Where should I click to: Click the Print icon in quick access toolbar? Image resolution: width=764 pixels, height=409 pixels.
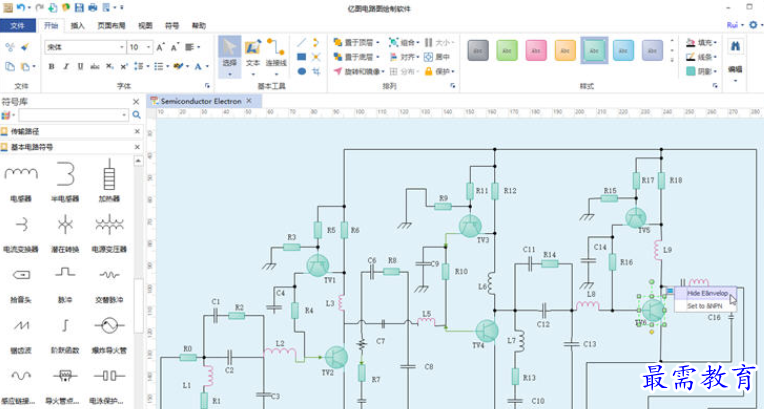coord(93,7)
